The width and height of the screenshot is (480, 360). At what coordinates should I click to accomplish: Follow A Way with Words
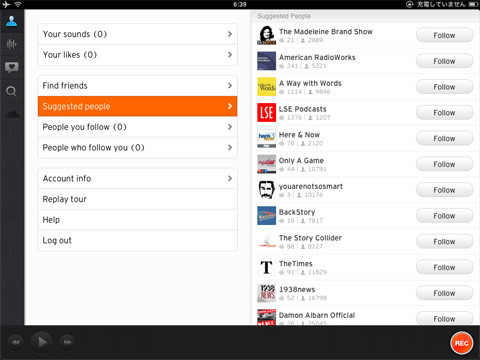tap(444, 87)
